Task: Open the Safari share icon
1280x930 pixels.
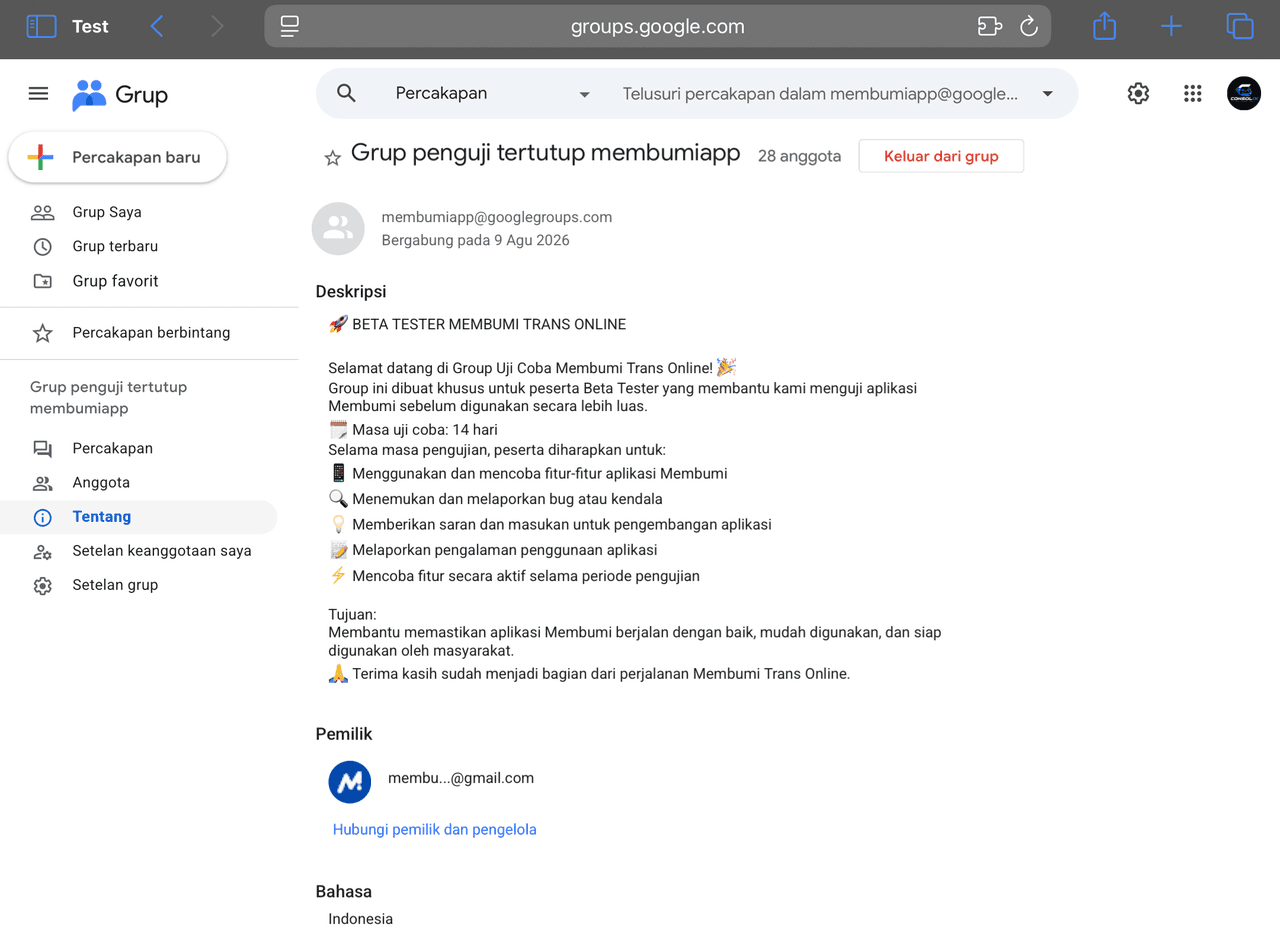Action: [1104, 25]
